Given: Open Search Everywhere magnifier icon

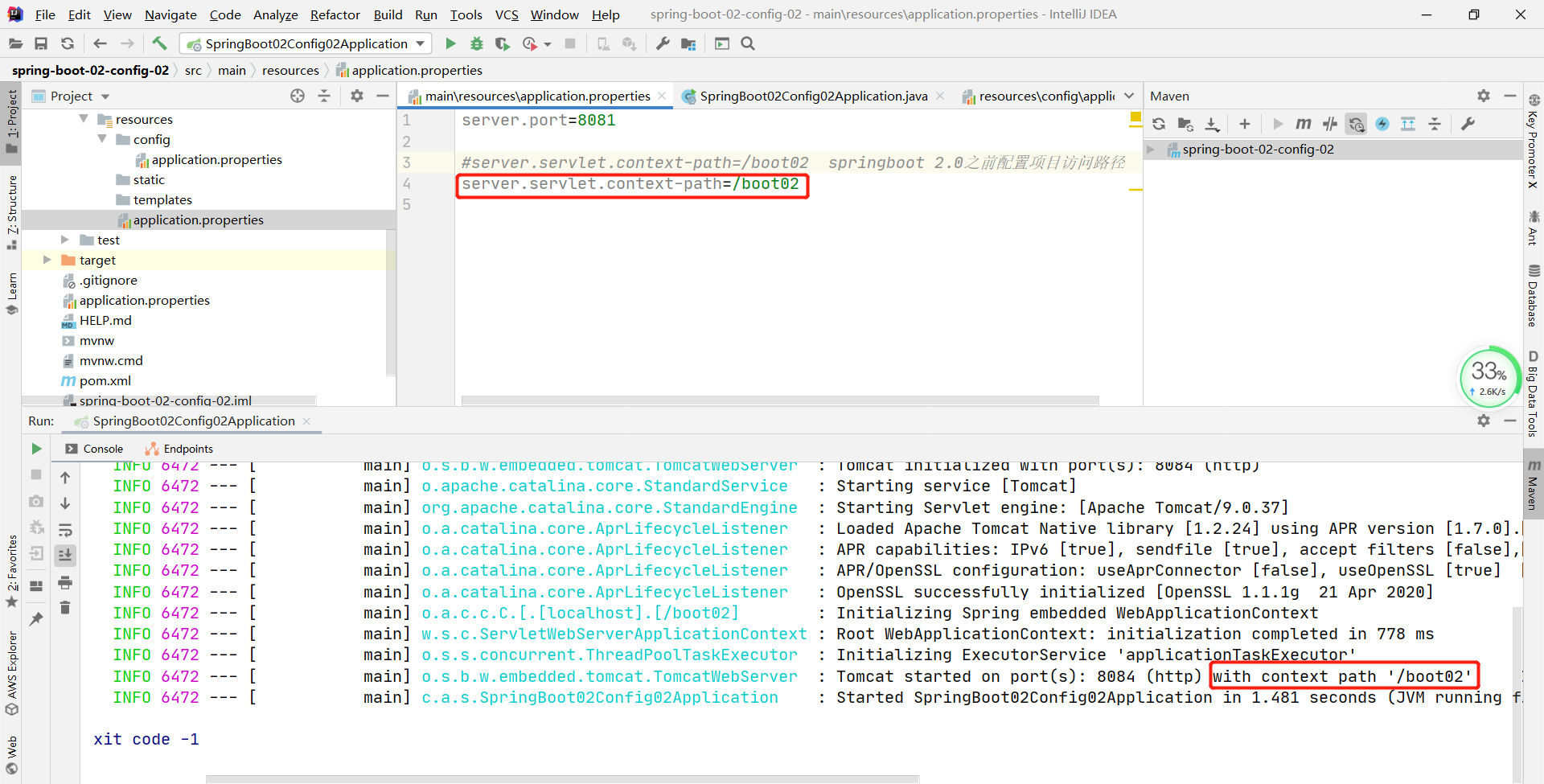Looking at the screenshot, I should (x=748, y=43).
